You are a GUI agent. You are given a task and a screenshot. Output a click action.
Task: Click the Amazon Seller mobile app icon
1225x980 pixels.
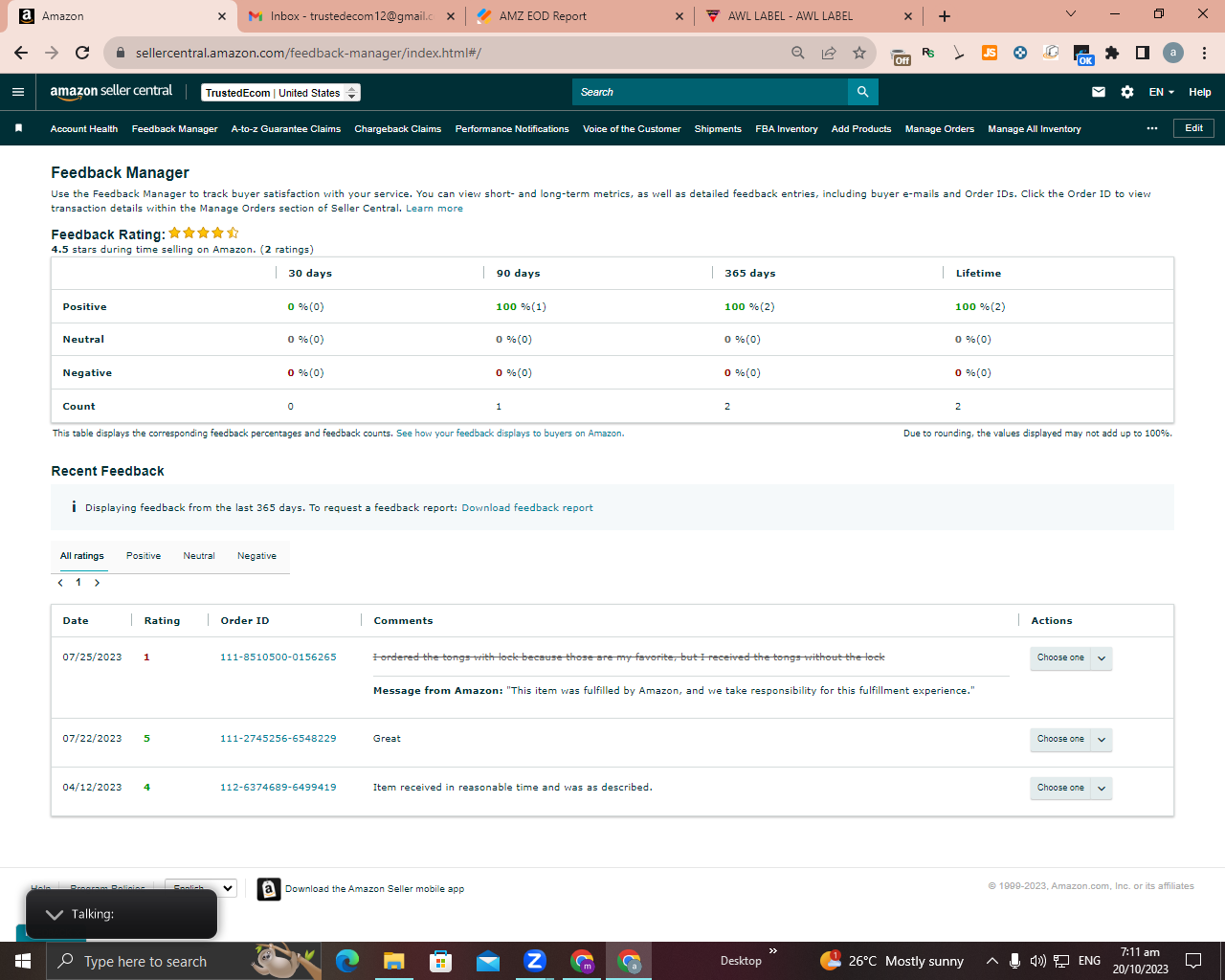pyautogui.click(x=269, y=889)
